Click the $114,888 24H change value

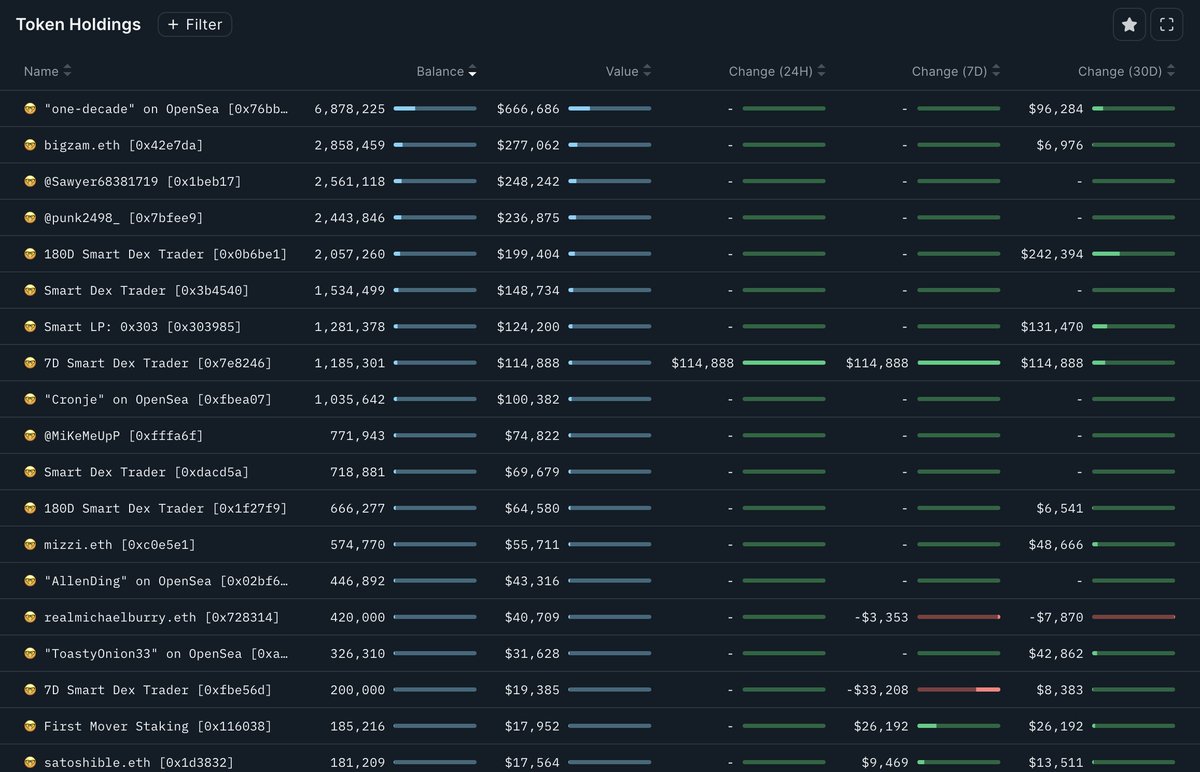(702, 363)
